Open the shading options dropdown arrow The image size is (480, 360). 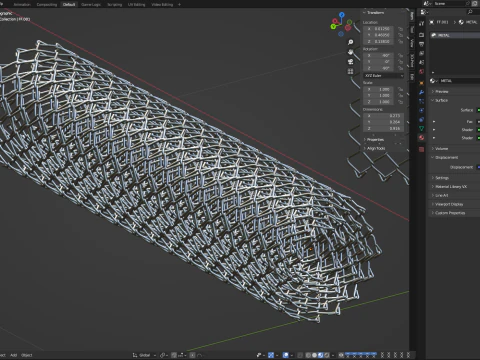tap(333, 355)
